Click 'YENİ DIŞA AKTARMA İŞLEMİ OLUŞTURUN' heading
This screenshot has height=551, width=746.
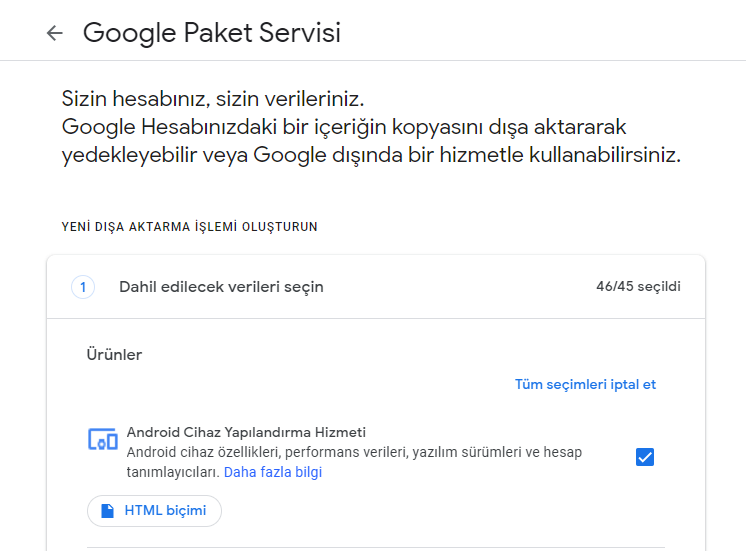[x=190, y=227]
